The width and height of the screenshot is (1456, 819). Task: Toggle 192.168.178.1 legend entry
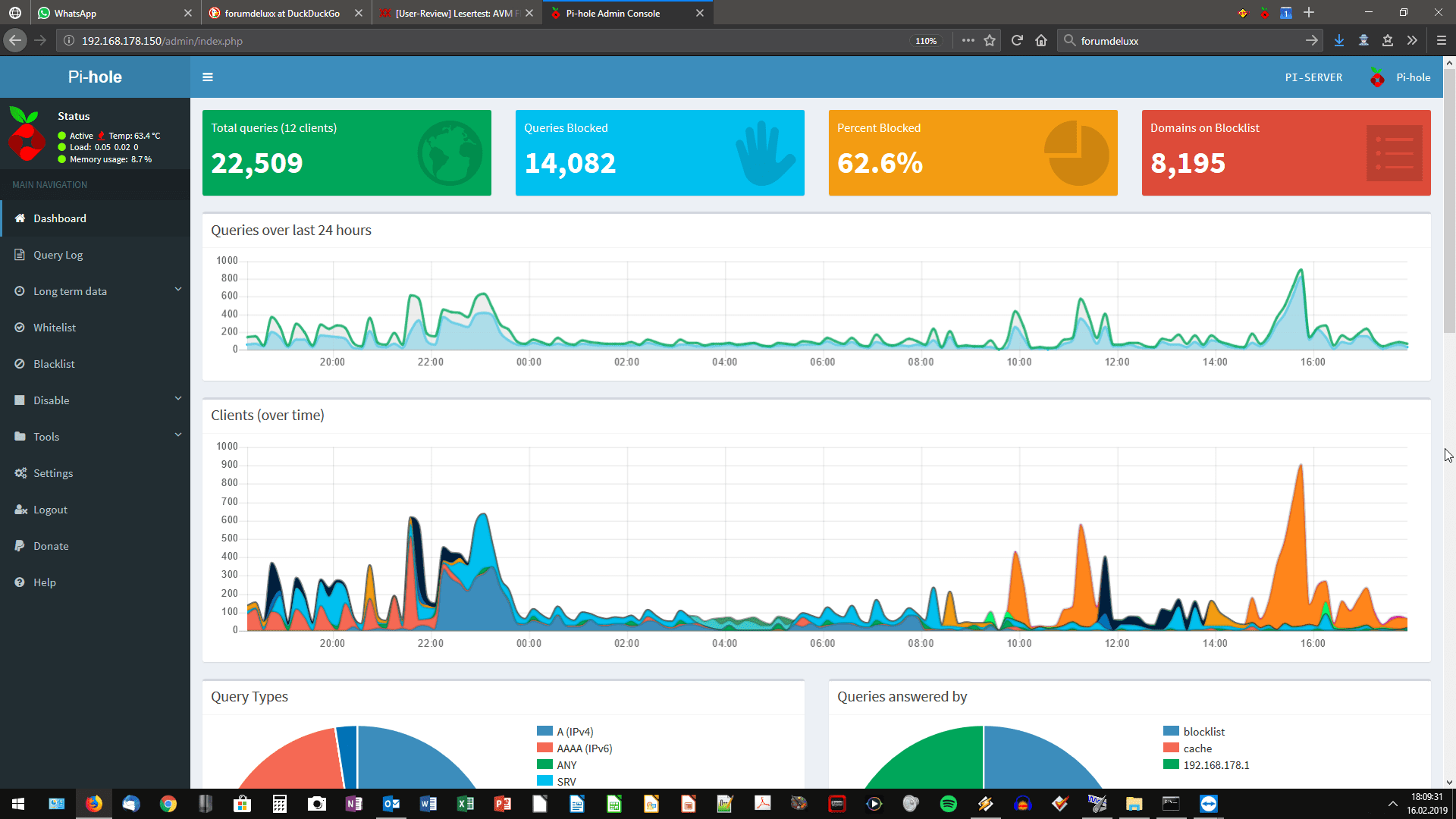tap(1207, 764)
